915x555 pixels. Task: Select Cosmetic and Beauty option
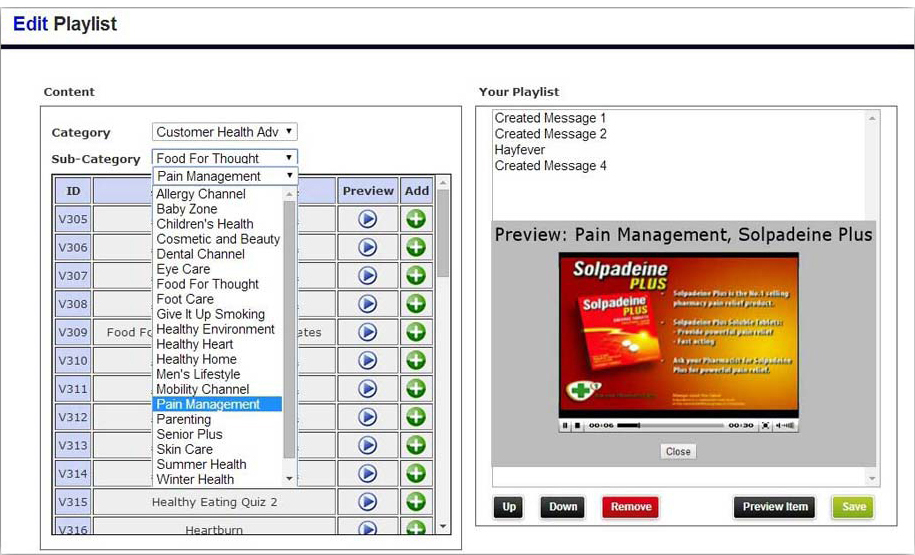coord(218,239)
